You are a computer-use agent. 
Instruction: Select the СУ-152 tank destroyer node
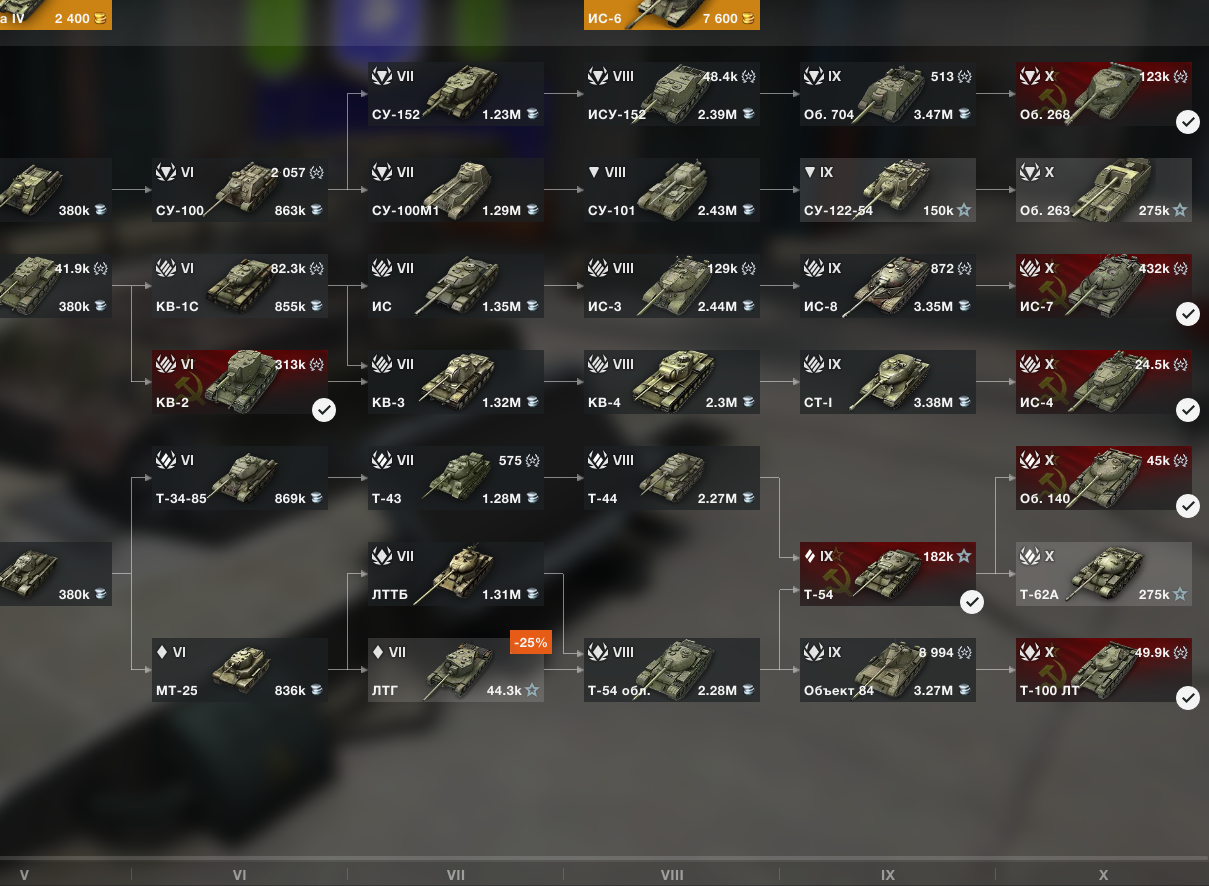click(456, 94)
